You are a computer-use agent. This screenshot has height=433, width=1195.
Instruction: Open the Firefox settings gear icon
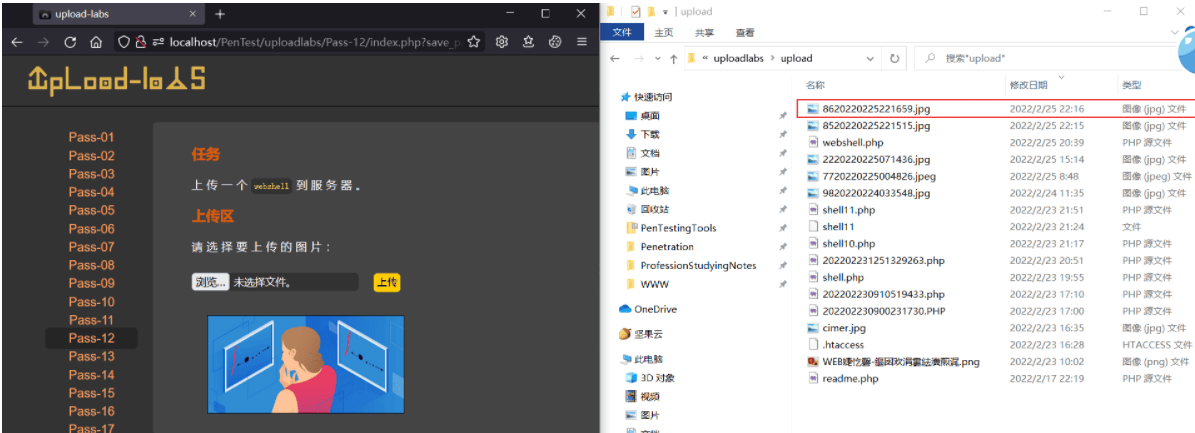(501, 42)
